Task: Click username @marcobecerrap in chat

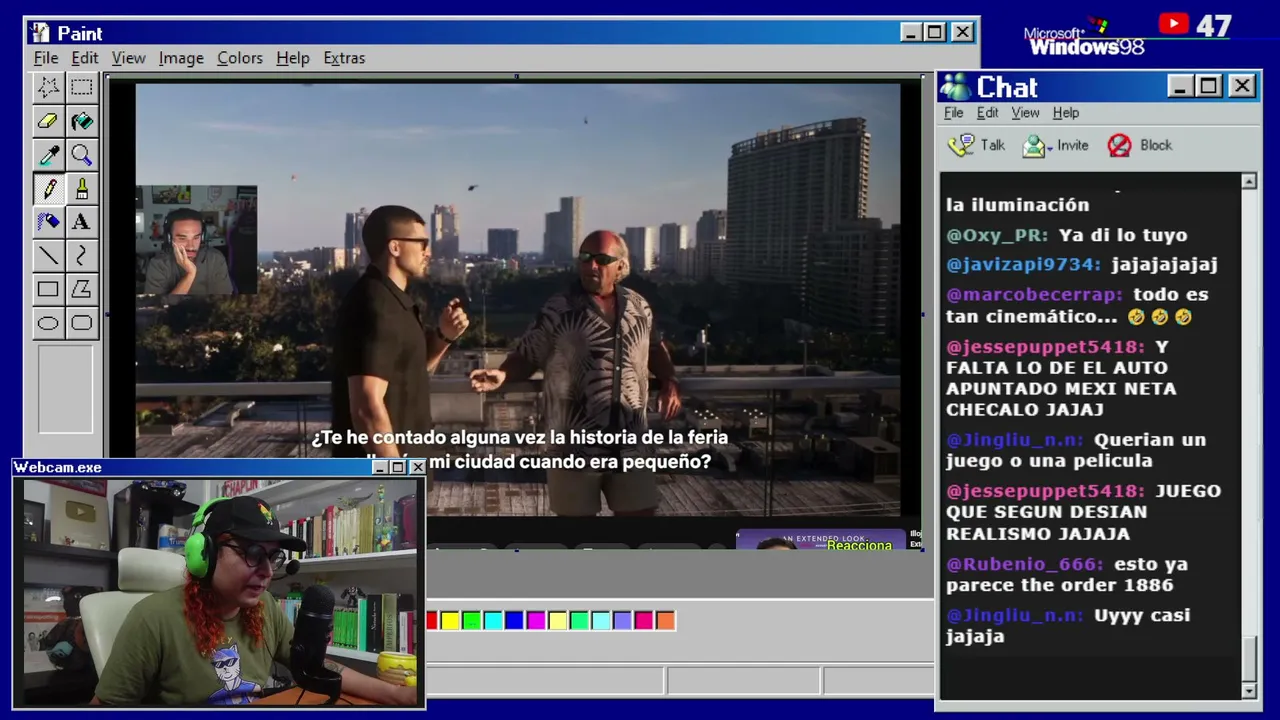Action: [x=1035, y=295]
